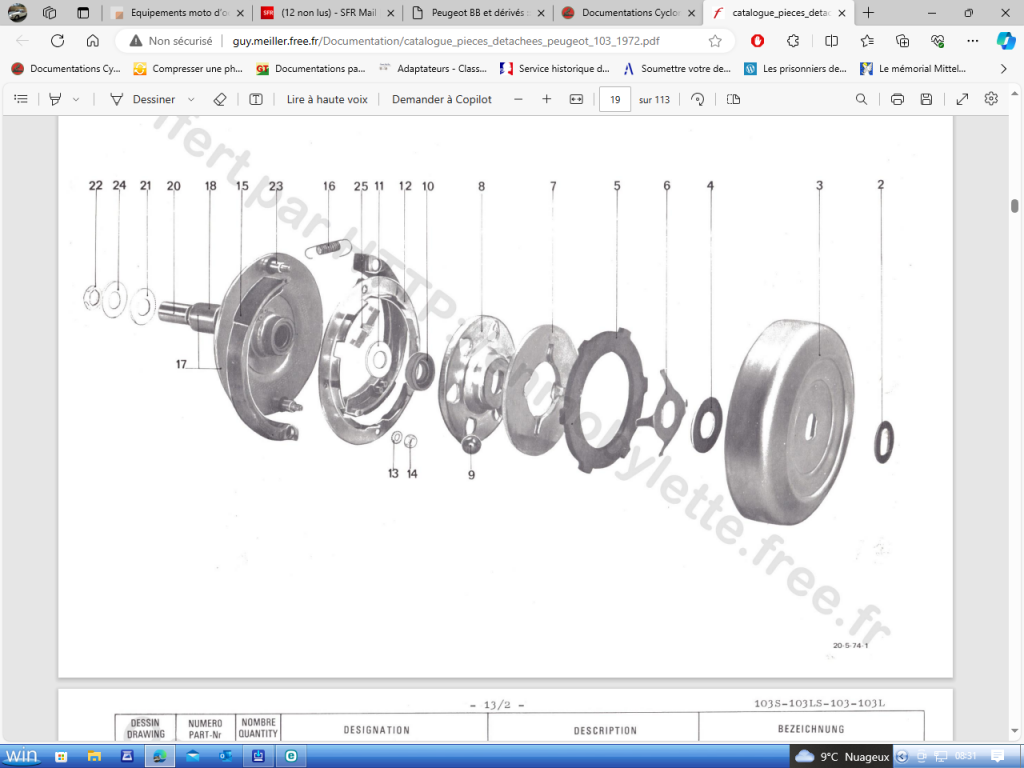The image size is (1024, 768).
Task: Toggle the page view layout button
Action: pyautogui.click(x=733, y=99)
